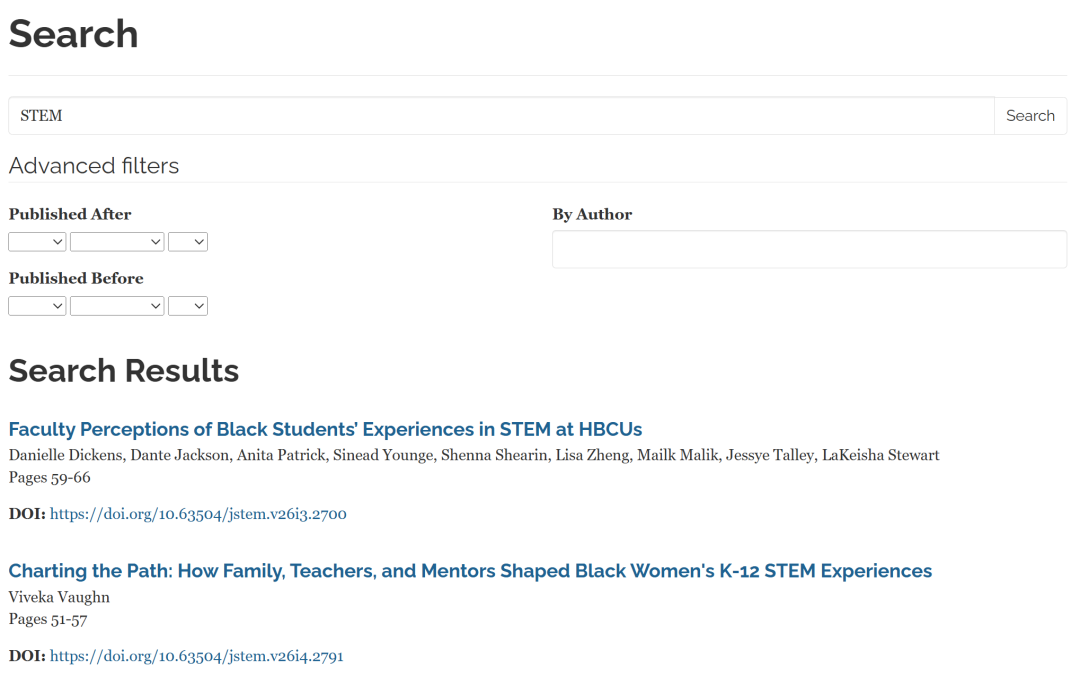
Task: Click the Advanced filters heading
Action: point(94,166)
